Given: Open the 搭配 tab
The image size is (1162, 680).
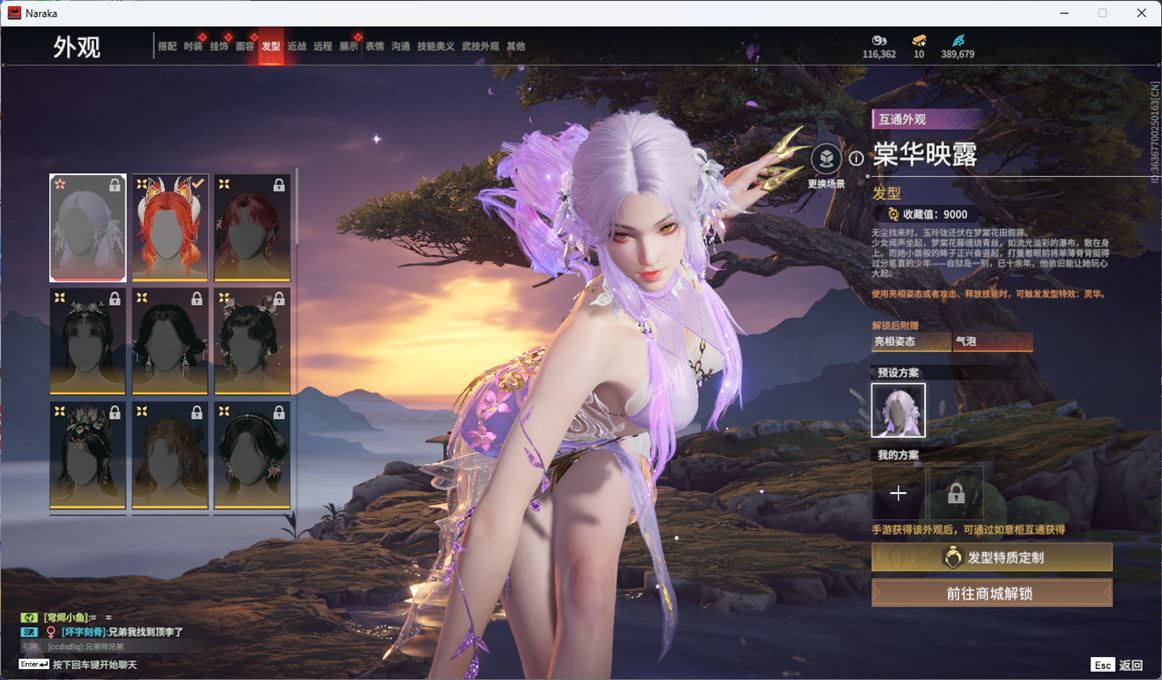Looking at the screenshot, I should click(x=167, y=46).
